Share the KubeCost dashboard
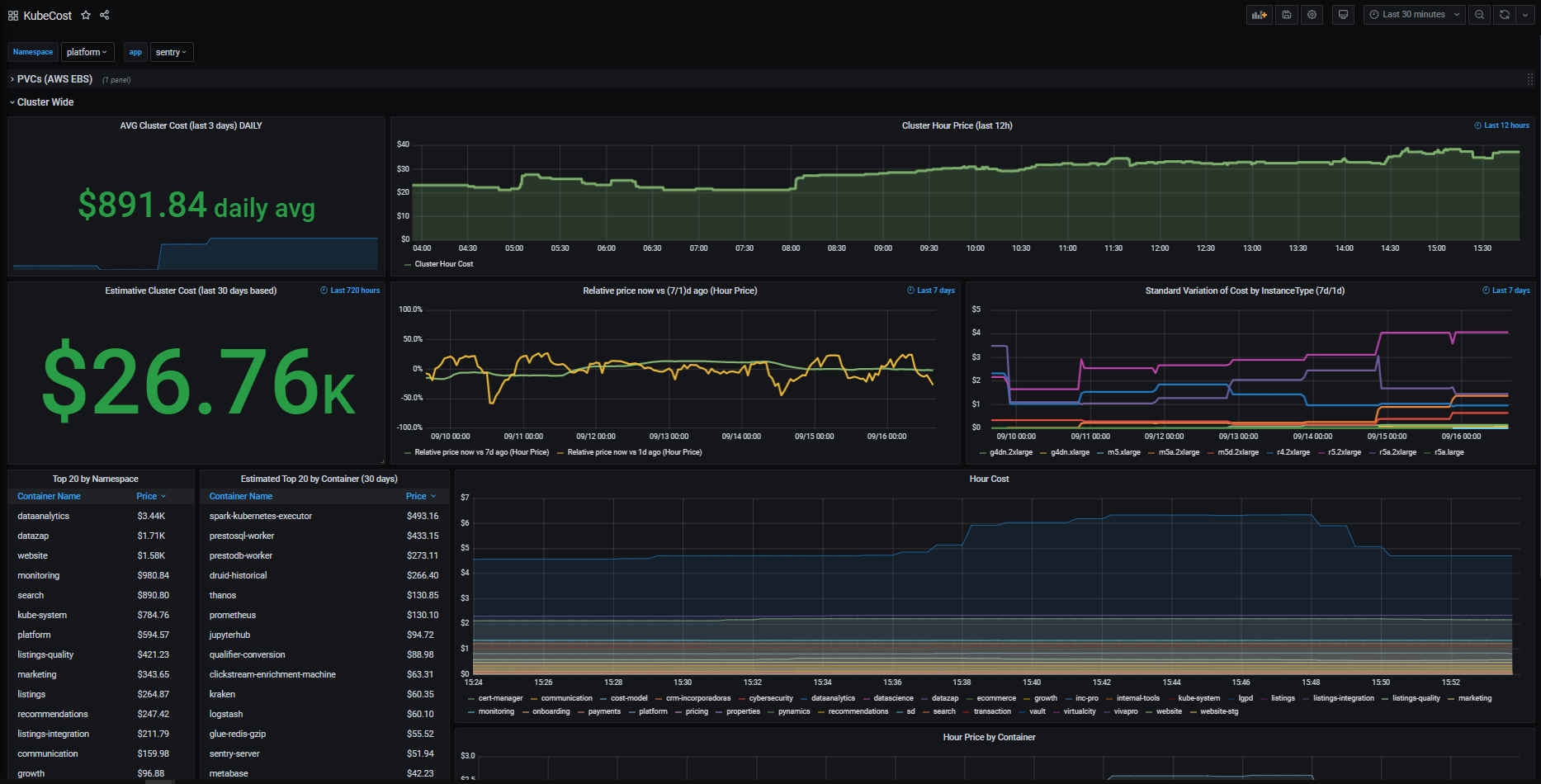1541x784 pixels. pyautogui.click(x=104, y=15)
